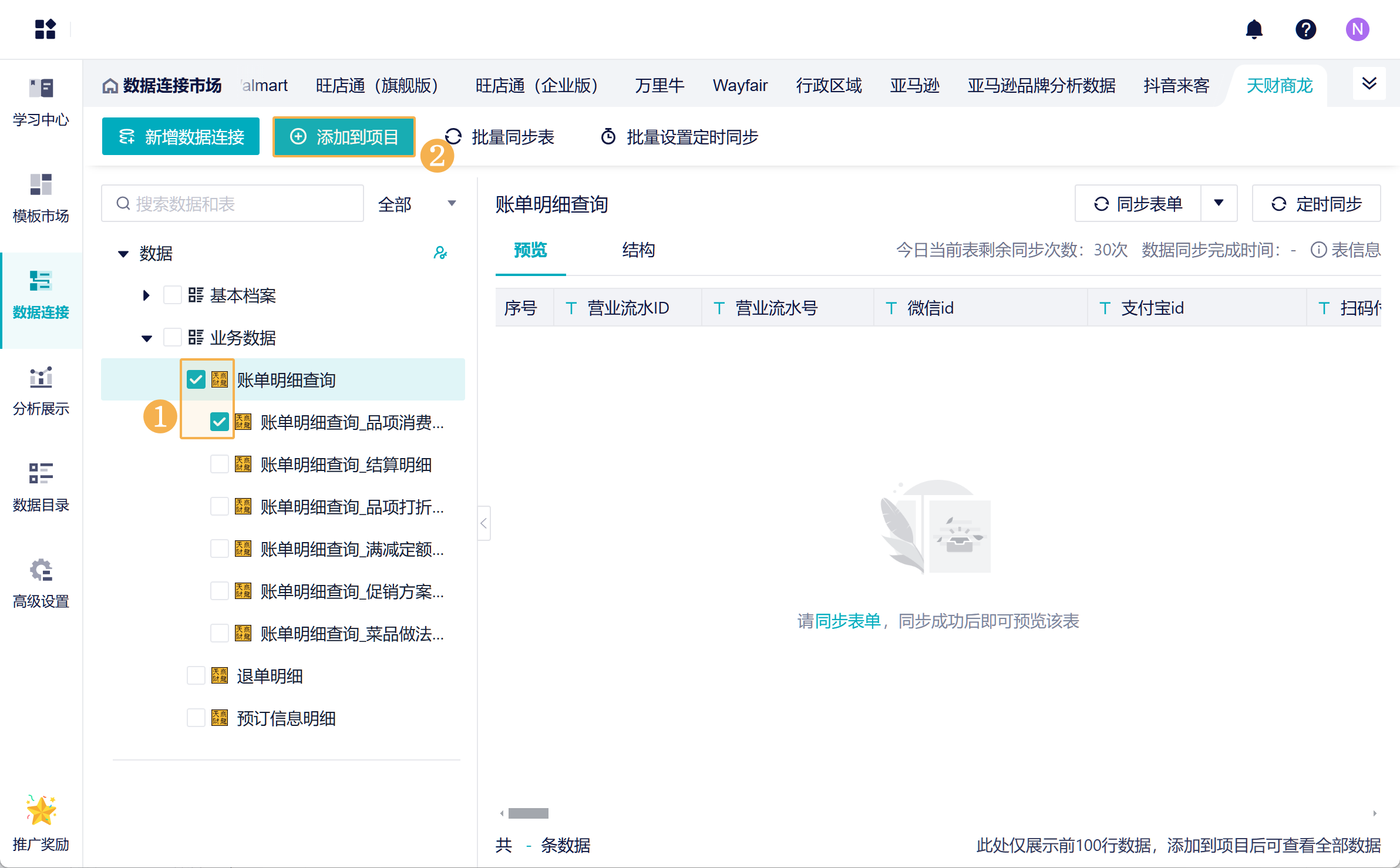The height and width of the screenshot is (868, 1400).
Task: Open the 全部 filter dropdown
Action: (x=417, y=204)
